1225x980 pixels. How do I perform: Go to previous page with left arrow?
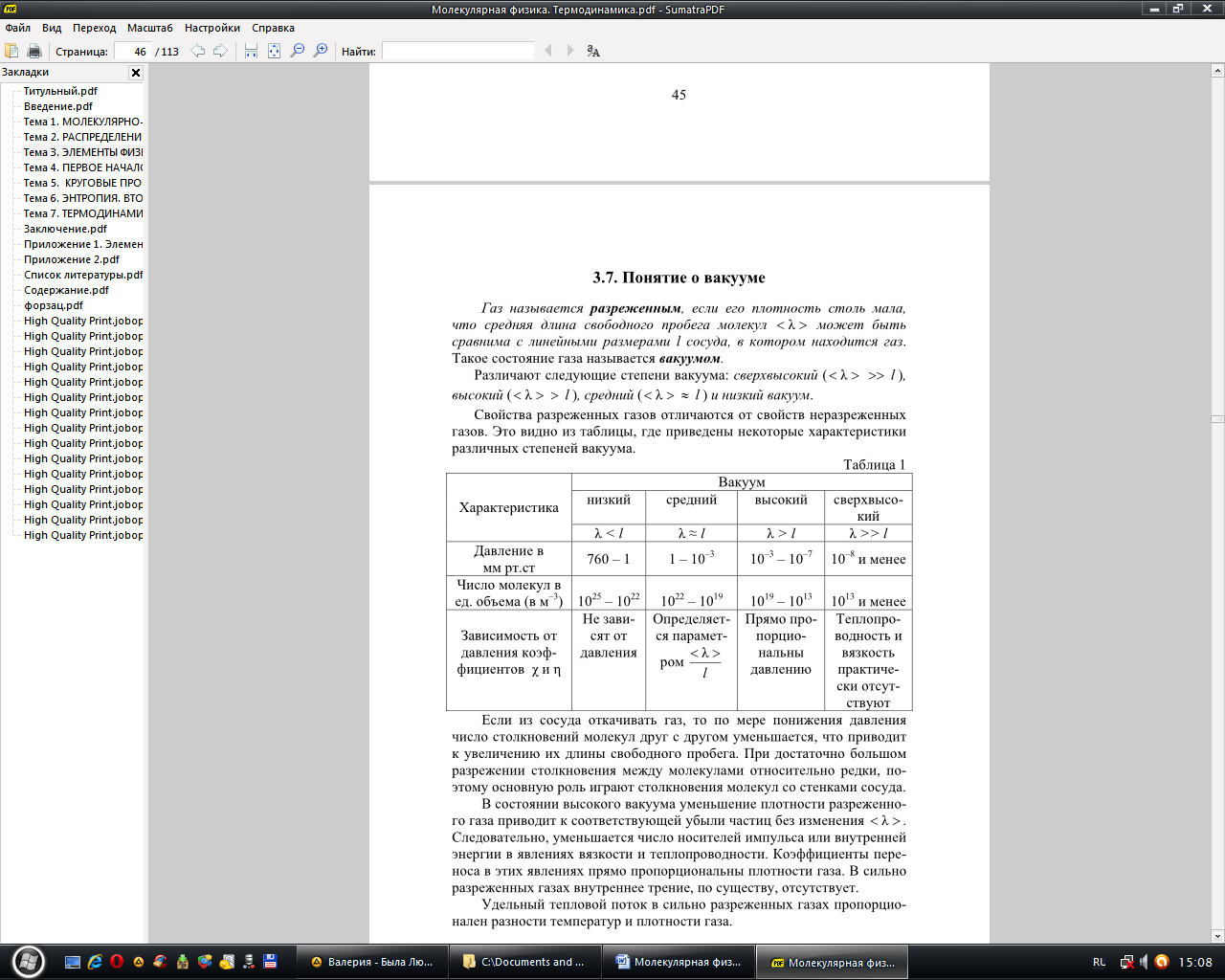coord(197,51)
